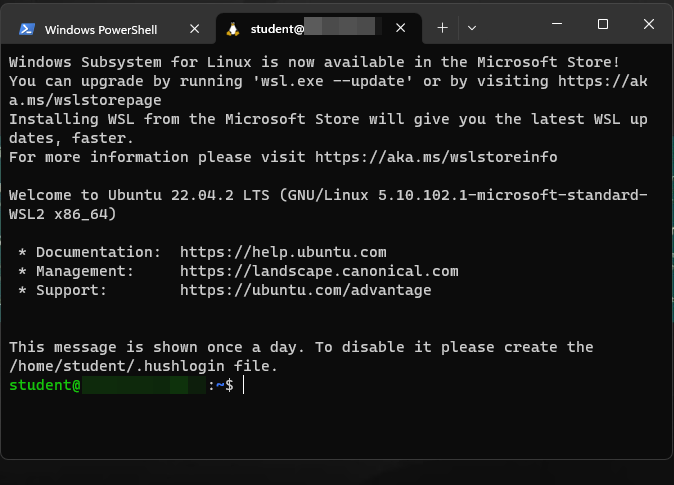
Task: Click the 'WSL2 x86_64)' text
Action: (x=63, y=214)
